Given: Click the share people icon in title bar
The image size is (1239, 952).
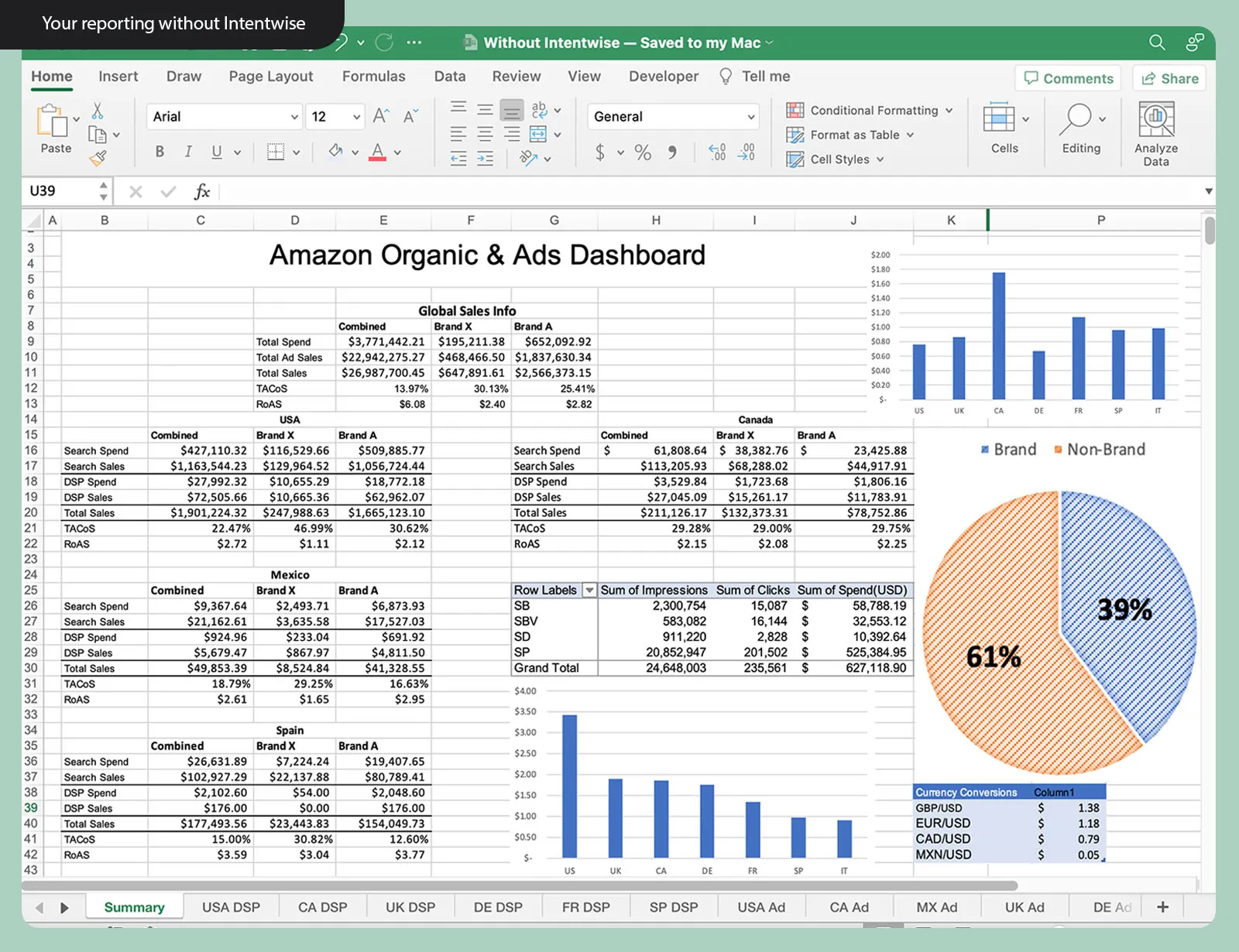Looking at the screenshot, I should [x=1195, y=43].
